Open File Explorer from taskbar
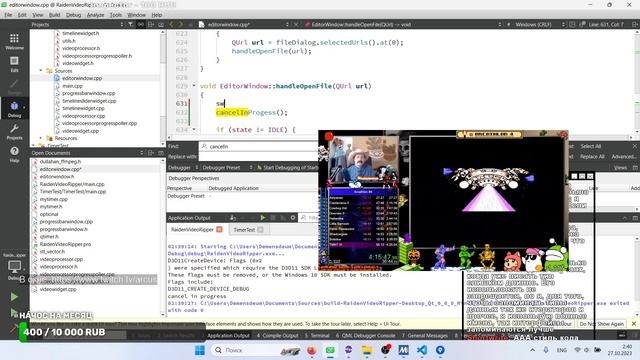This screenshot has width=640, height=360. (367, 350)
